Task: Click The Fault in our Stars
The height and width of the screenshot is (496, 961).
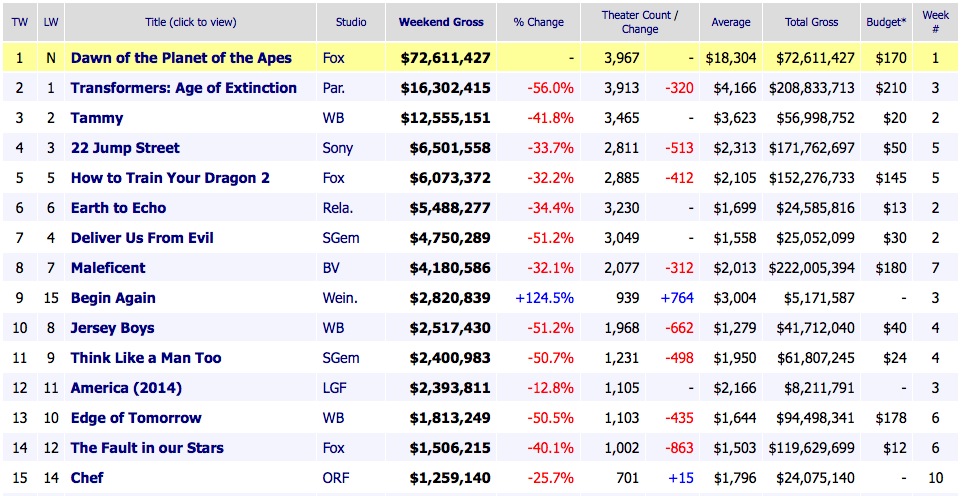Action: [147, 448]
